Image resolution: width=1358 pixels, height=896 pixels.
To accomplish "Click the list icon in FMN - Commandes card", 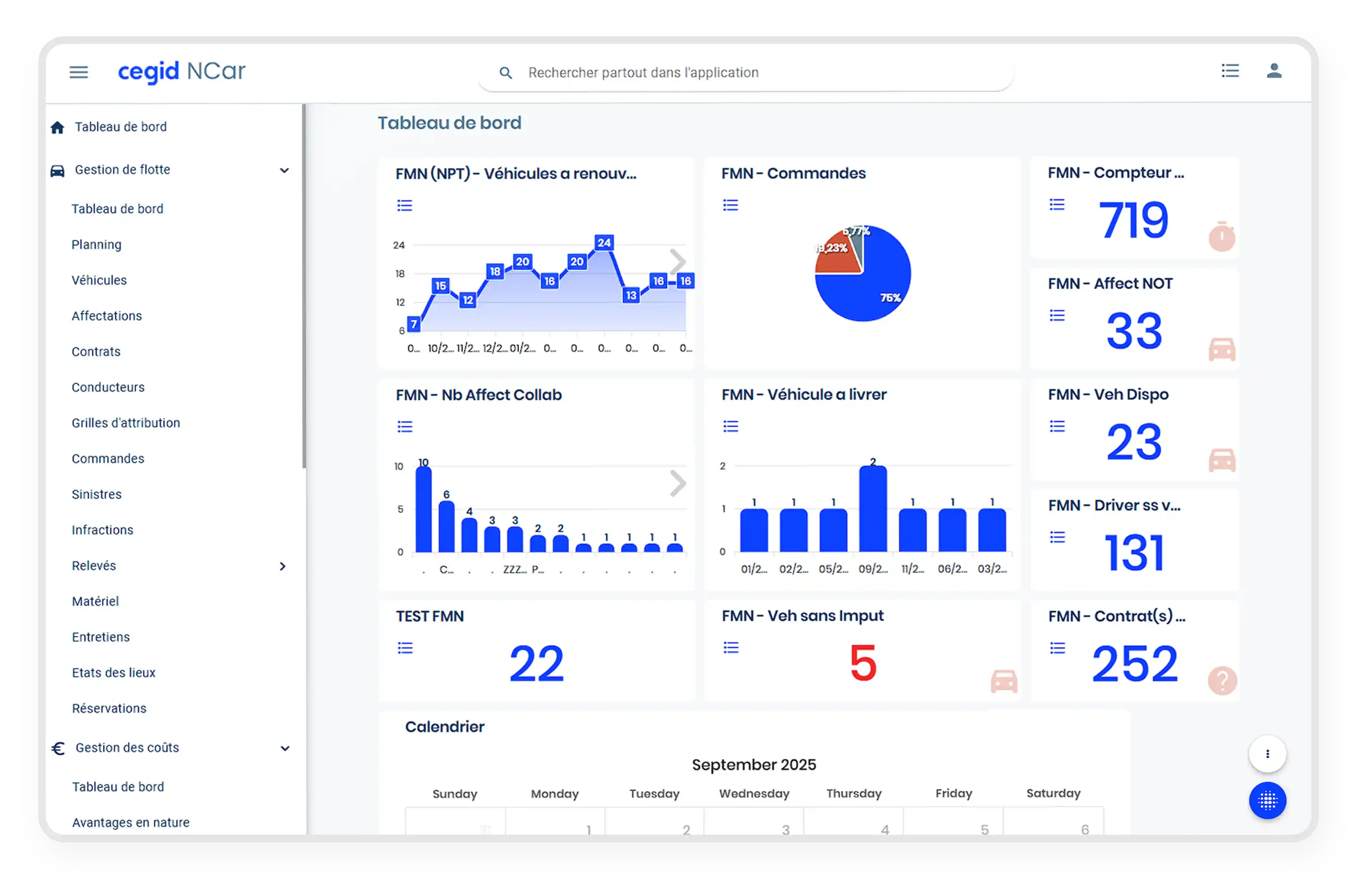I will click(730, 205).
